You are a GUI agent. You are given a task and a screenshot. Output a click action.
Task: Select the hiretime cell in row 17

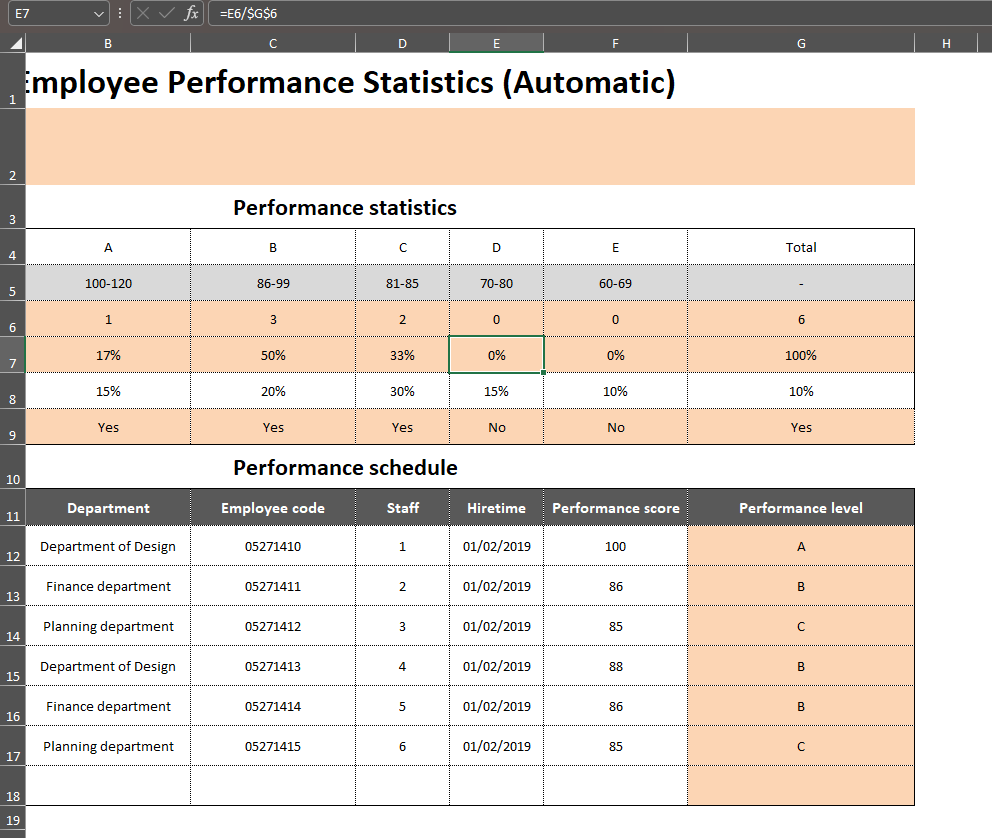[x=497, y=746]
